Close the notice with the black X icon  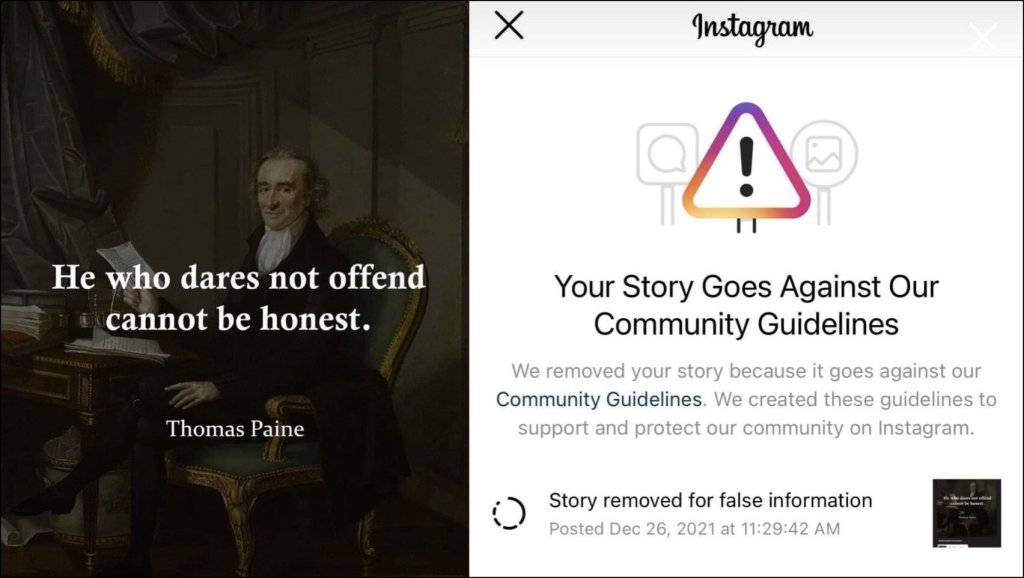pos(509,26)
